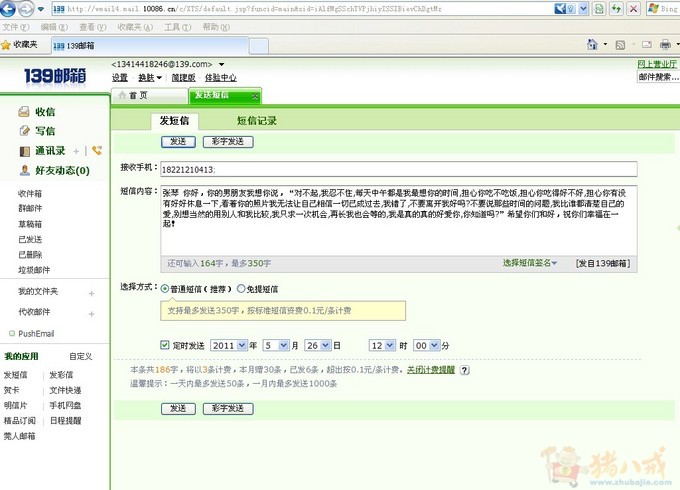Click the 接收手机 phone number field

[399, 169]
